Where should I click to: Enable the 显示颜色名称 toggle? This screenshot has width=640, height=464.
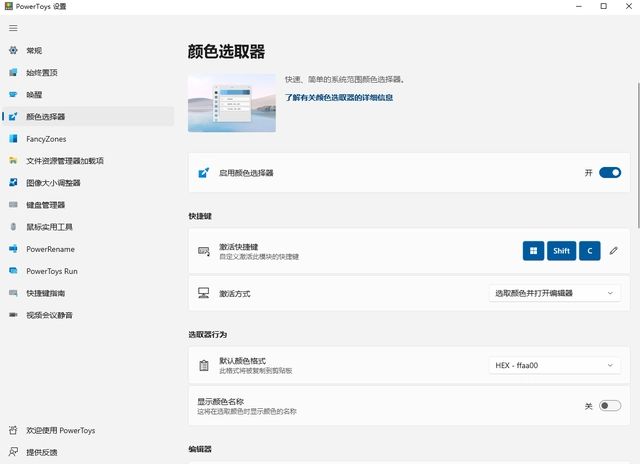pyautogui.click(x=610, y=406)
